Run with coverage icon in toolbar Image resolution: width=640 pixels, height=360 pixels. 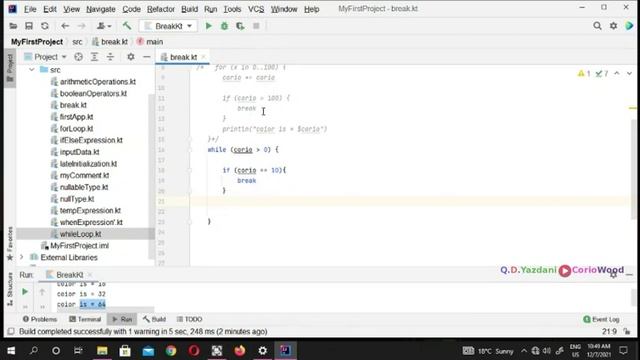[x=240, y=26]
